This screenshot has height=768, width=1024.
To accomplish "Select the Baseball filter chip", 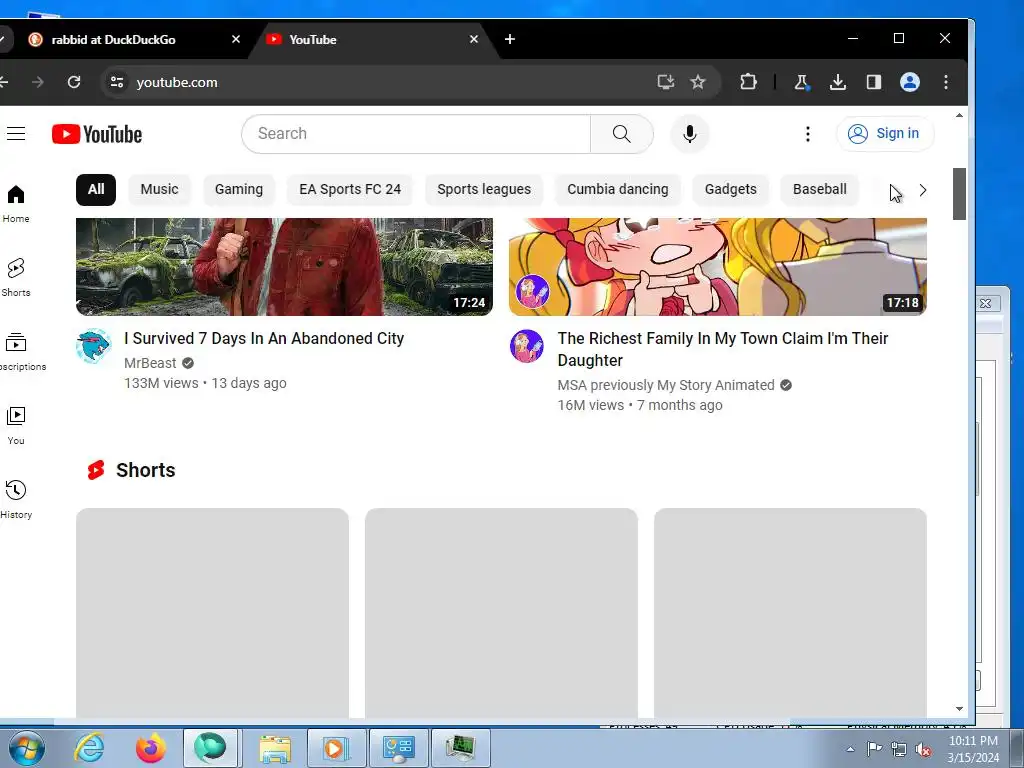I will click(x=820, y=189).
